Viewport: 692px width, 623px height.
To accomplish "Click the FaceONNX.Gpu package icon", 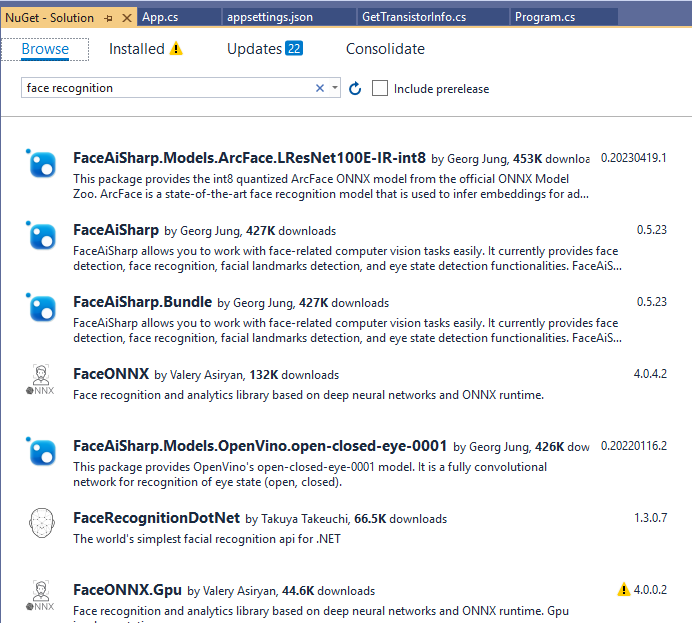I will pyautogui.click(x=41, y=596).
